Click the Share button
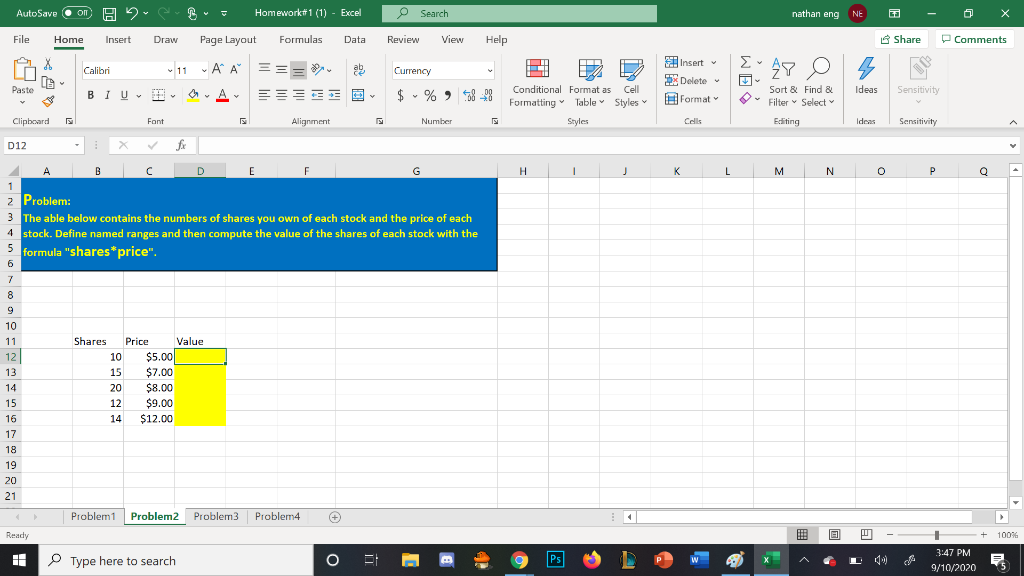Image resolution: width=1024 pixels, height=576 pixels. click(x=899, y=39)
